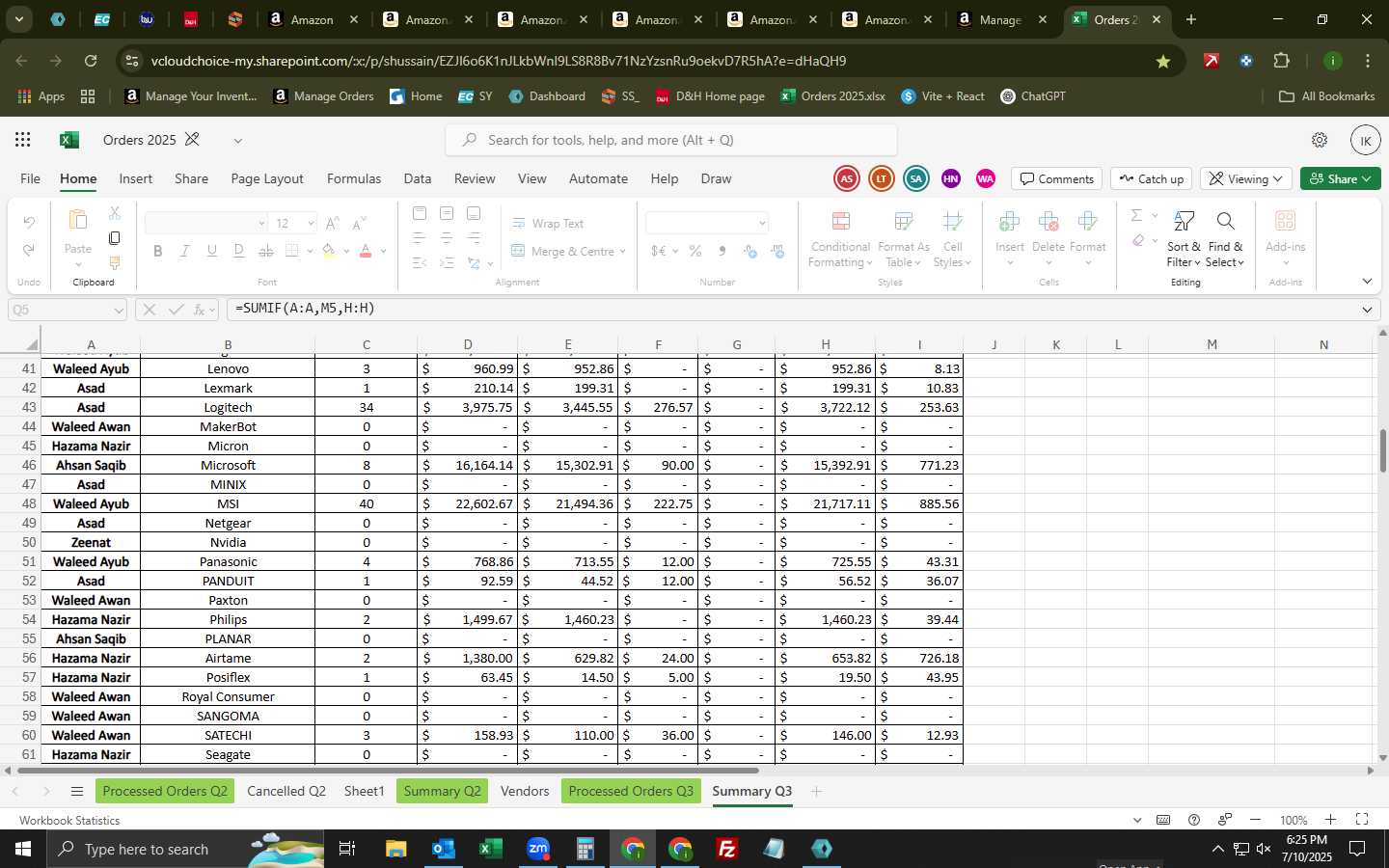Screen dimensions: 1389x868
Task: Click the Insert Function fx icon
Action: point(201,310)
